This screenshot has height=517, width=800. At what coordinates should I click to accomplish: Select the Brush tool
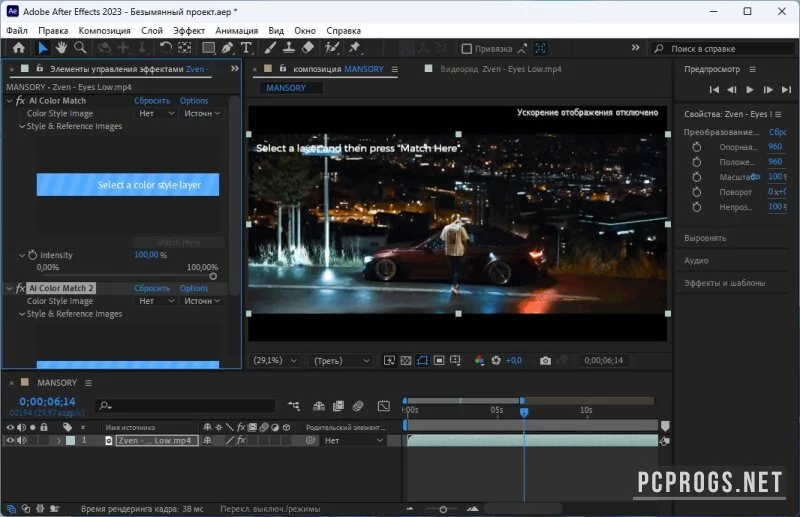tap(270, 48)
